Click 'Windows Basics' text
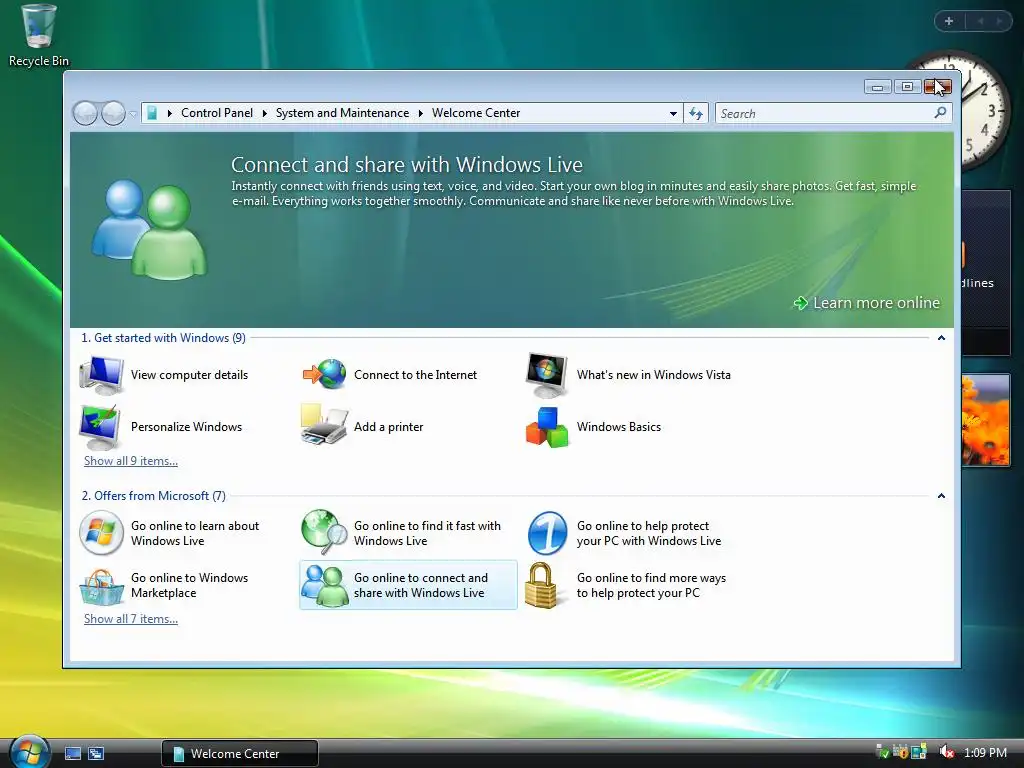 click(618, 426)
